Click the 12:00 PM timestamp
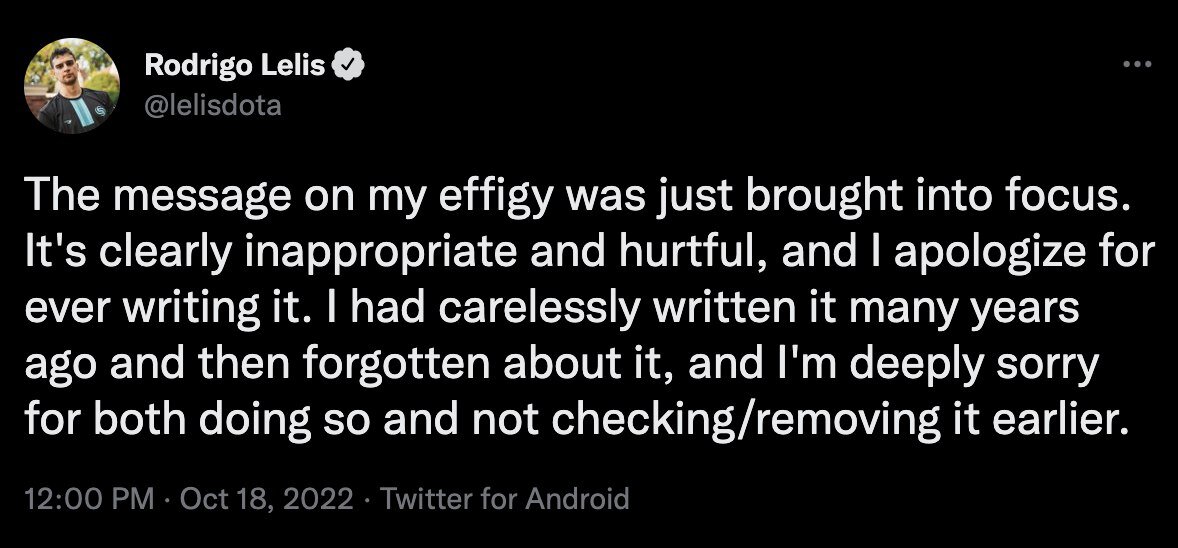1178x548 pixels. click(x=83, y=498)
